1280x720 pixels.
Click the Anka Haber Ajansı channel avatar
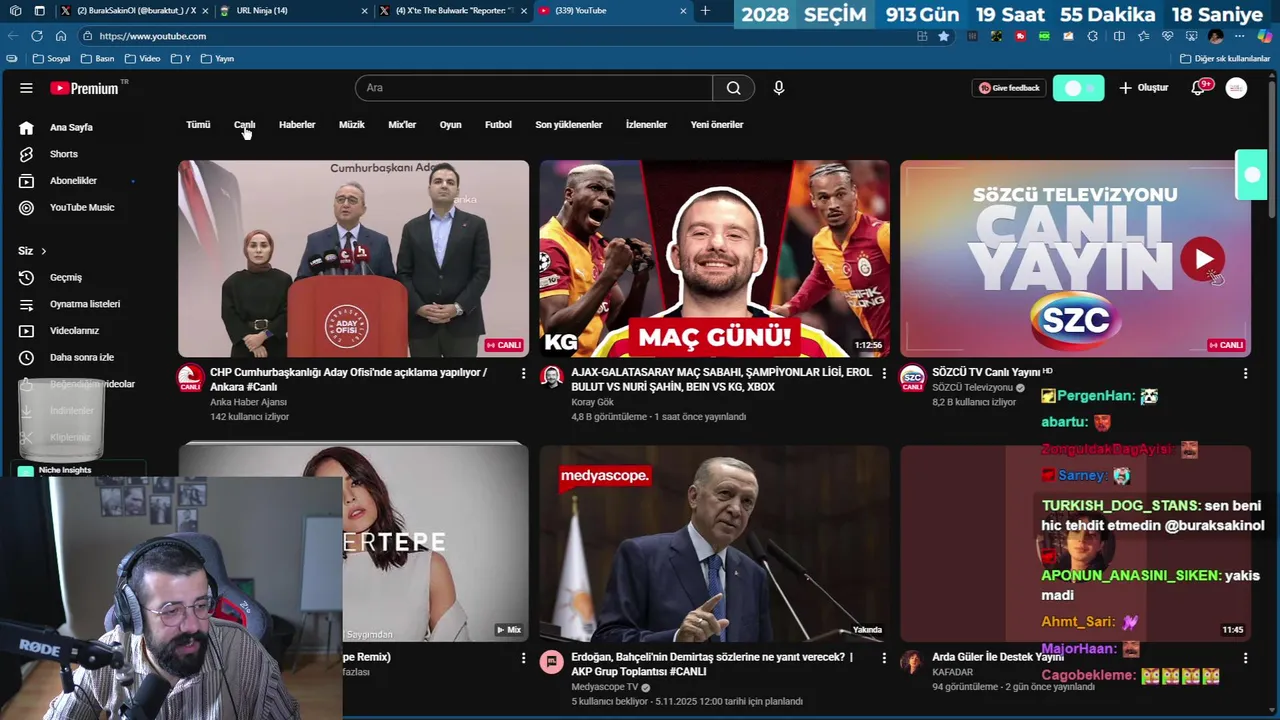(190, 378)
